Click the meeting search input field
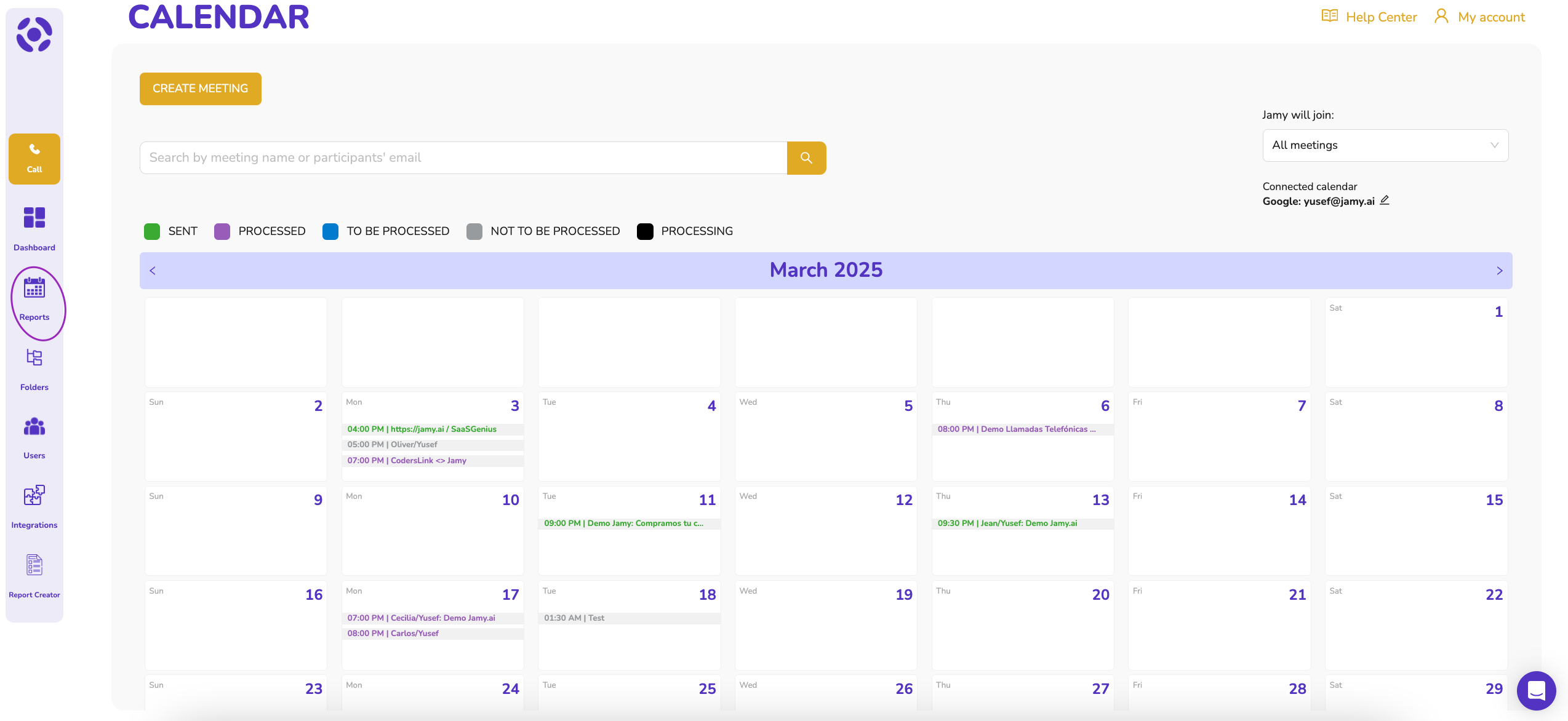This screenshot has height=721, width=1568. coord(463,158)
